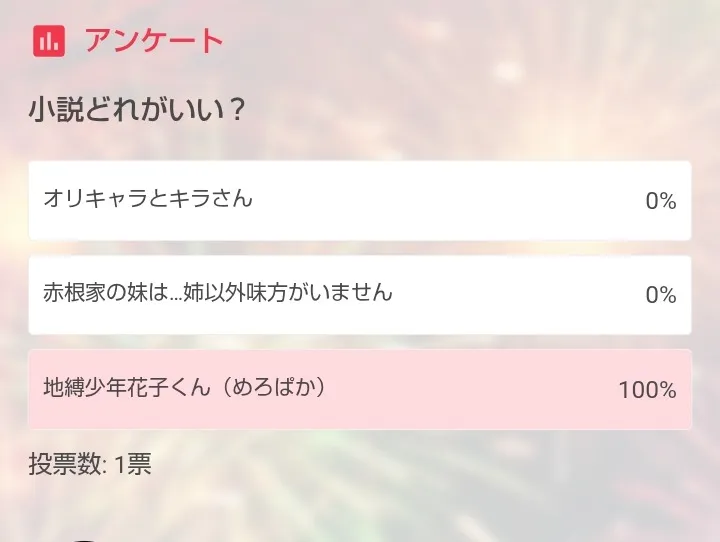Tap the アンケート header title
Viewport: 720px width, 542px height.
coord(153,41)
